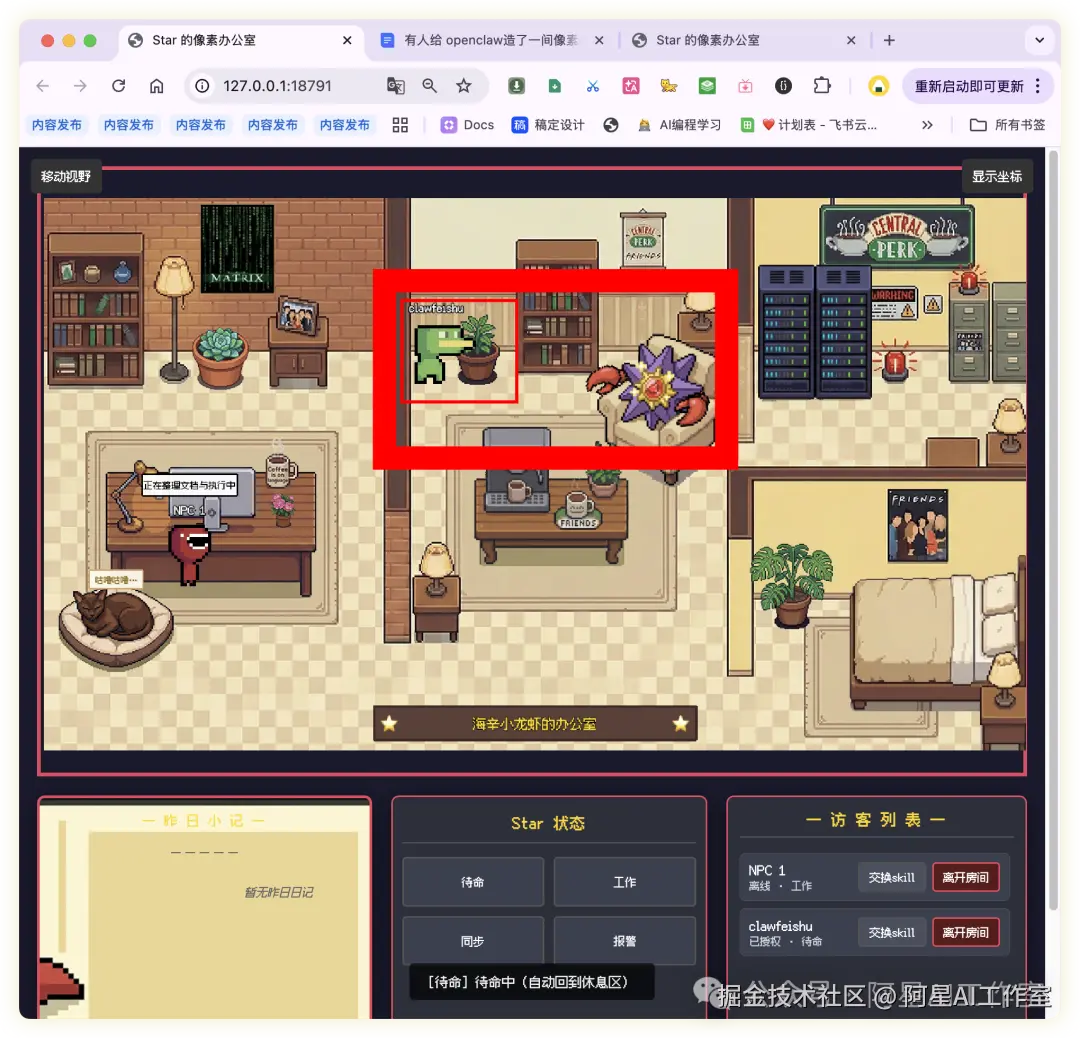Open the dark green download extension icon
The height and width of the screenshot is (1038, 1080).
517,86
